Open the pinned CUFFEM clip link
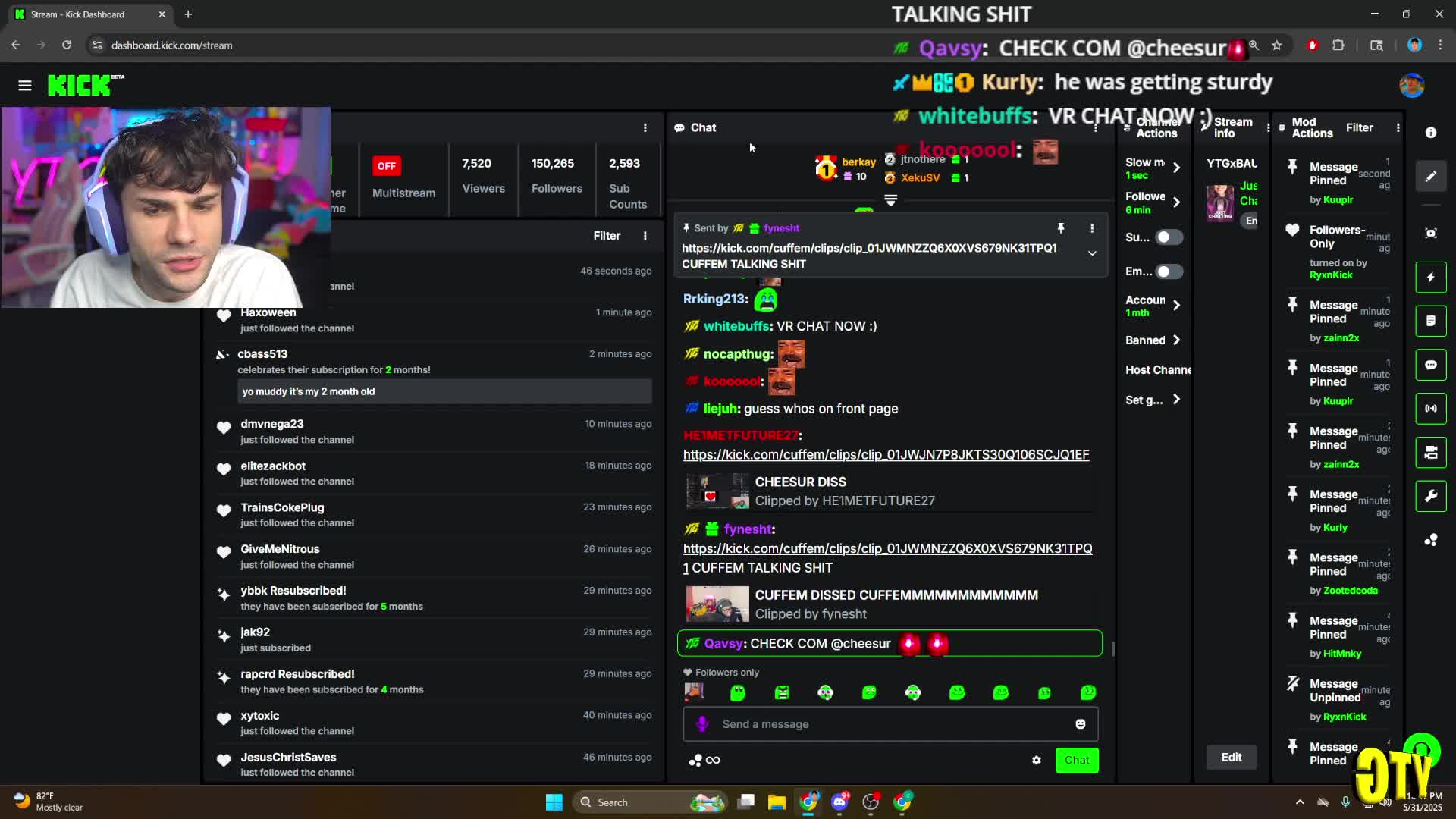This screenshot has width=1456, height=819. pos(869,248)
